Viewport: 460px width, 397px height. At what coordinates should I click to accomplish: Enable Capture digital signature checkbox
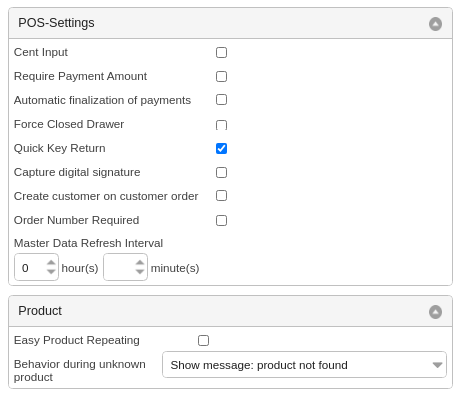pyautogui.click(x=221, y=172)
